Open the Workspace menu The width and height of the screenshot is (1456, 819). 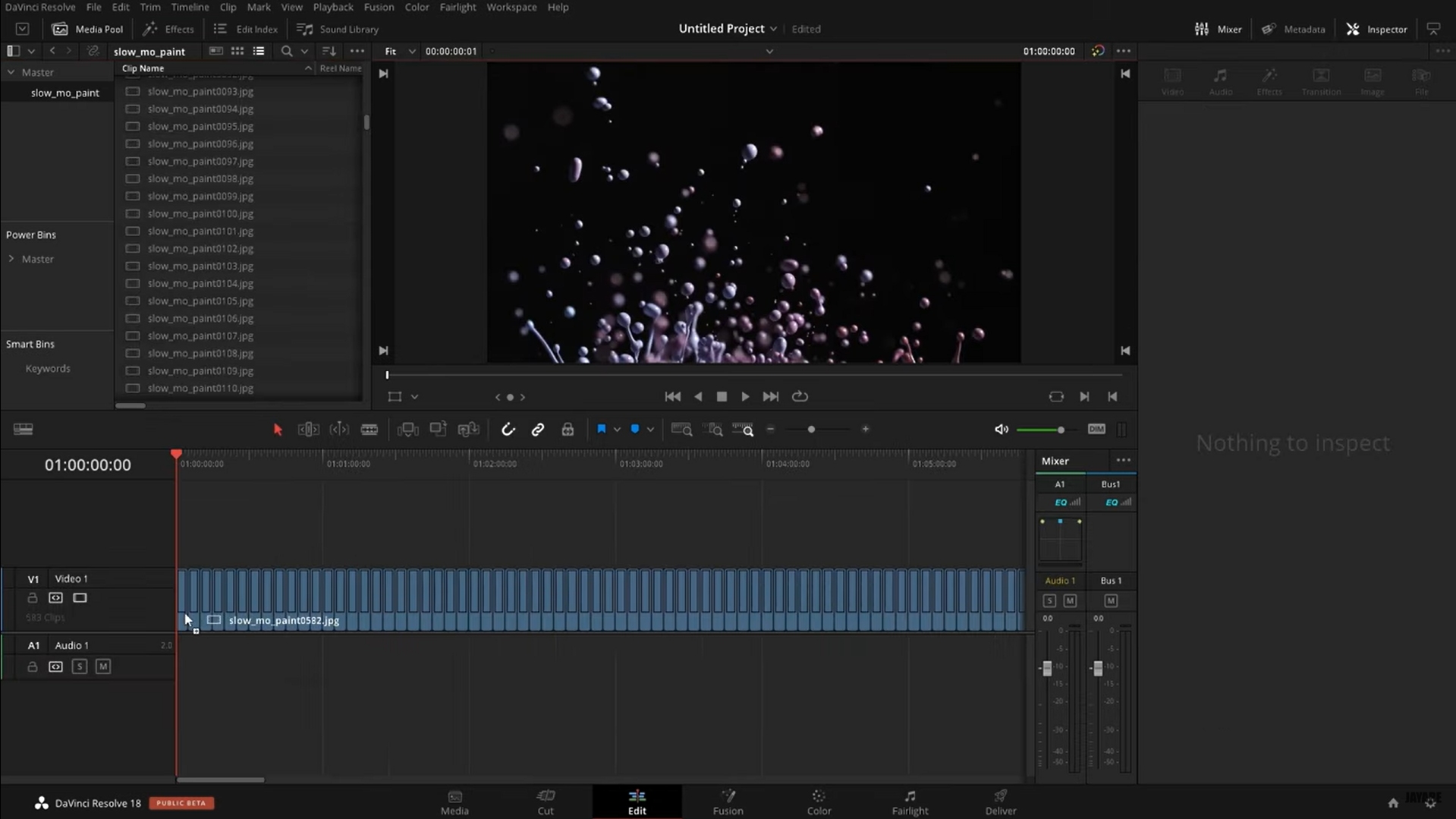pyautogui.click(x=511, y=7)
